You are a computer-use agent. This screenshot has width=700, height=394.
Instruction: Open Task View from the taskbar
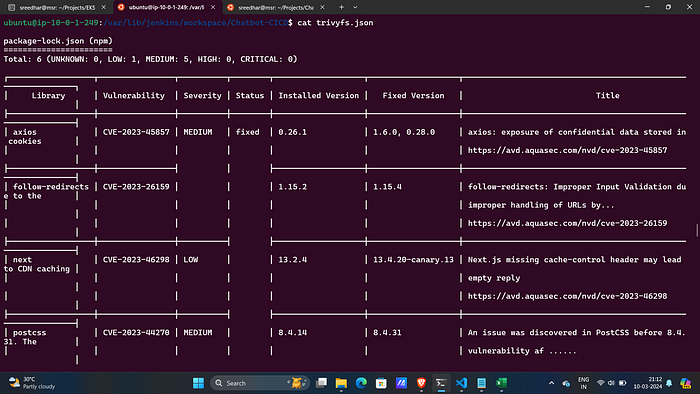coord(321,383)
